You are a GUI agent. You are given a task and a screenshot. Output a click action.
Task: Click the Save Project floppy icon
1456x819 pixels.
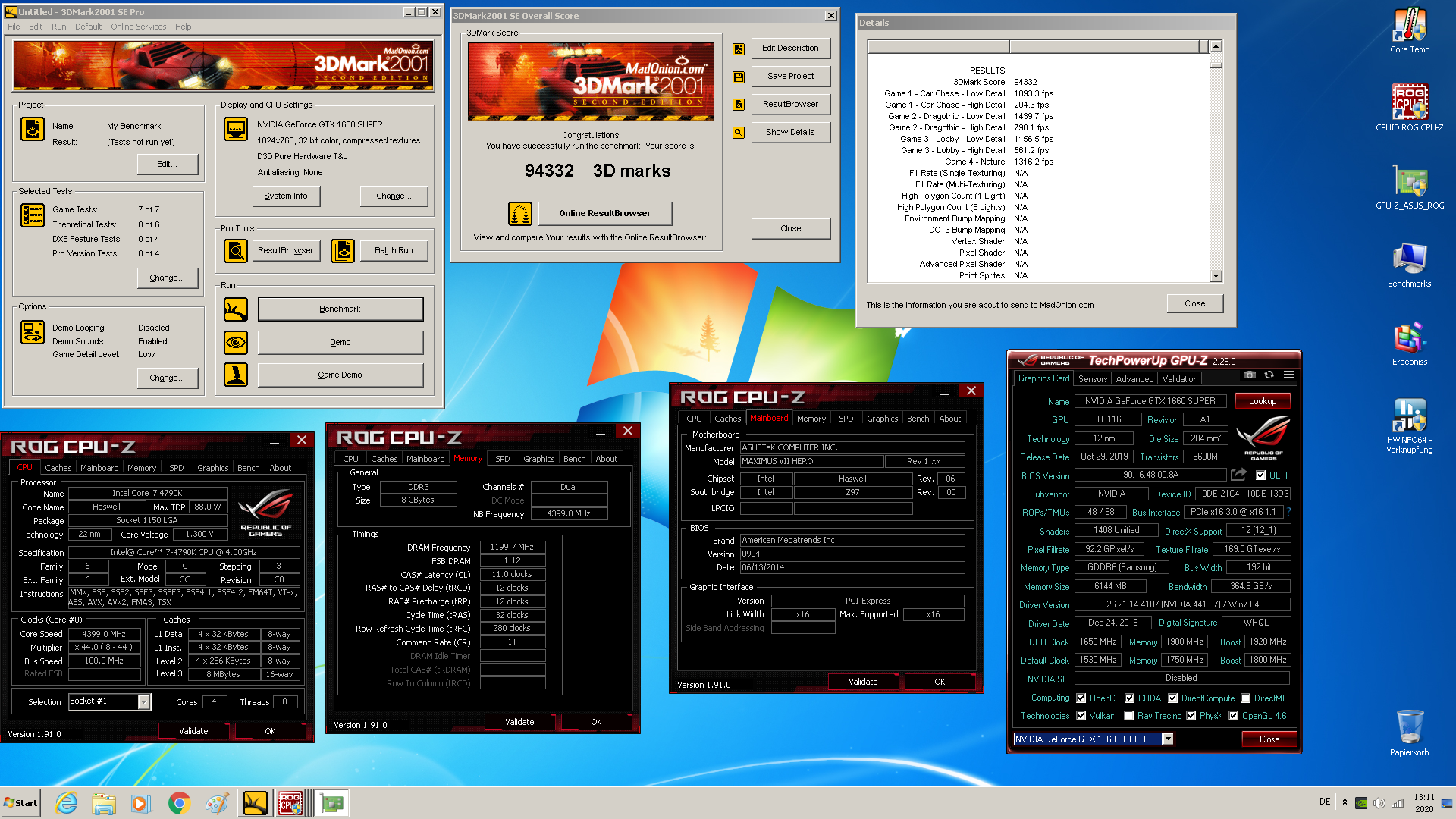[x=738, y=77]
